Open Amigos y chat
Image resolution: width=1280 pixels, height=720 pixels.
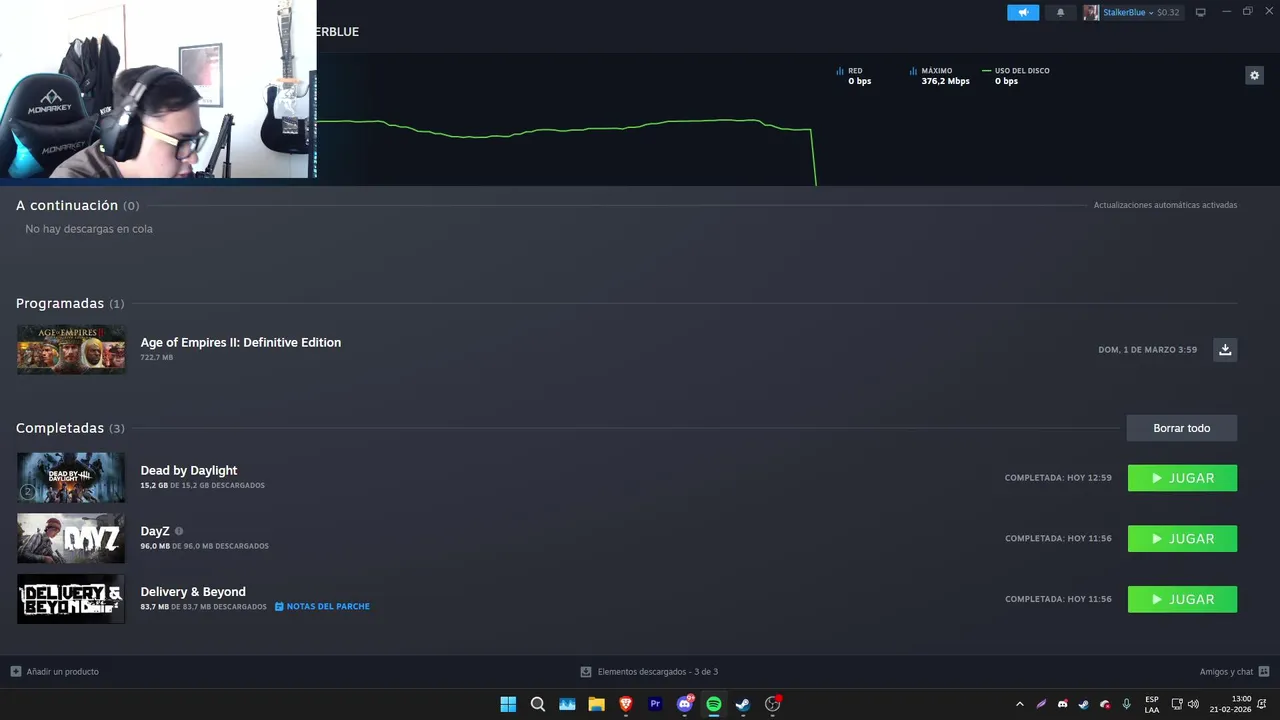(1234, 671)
